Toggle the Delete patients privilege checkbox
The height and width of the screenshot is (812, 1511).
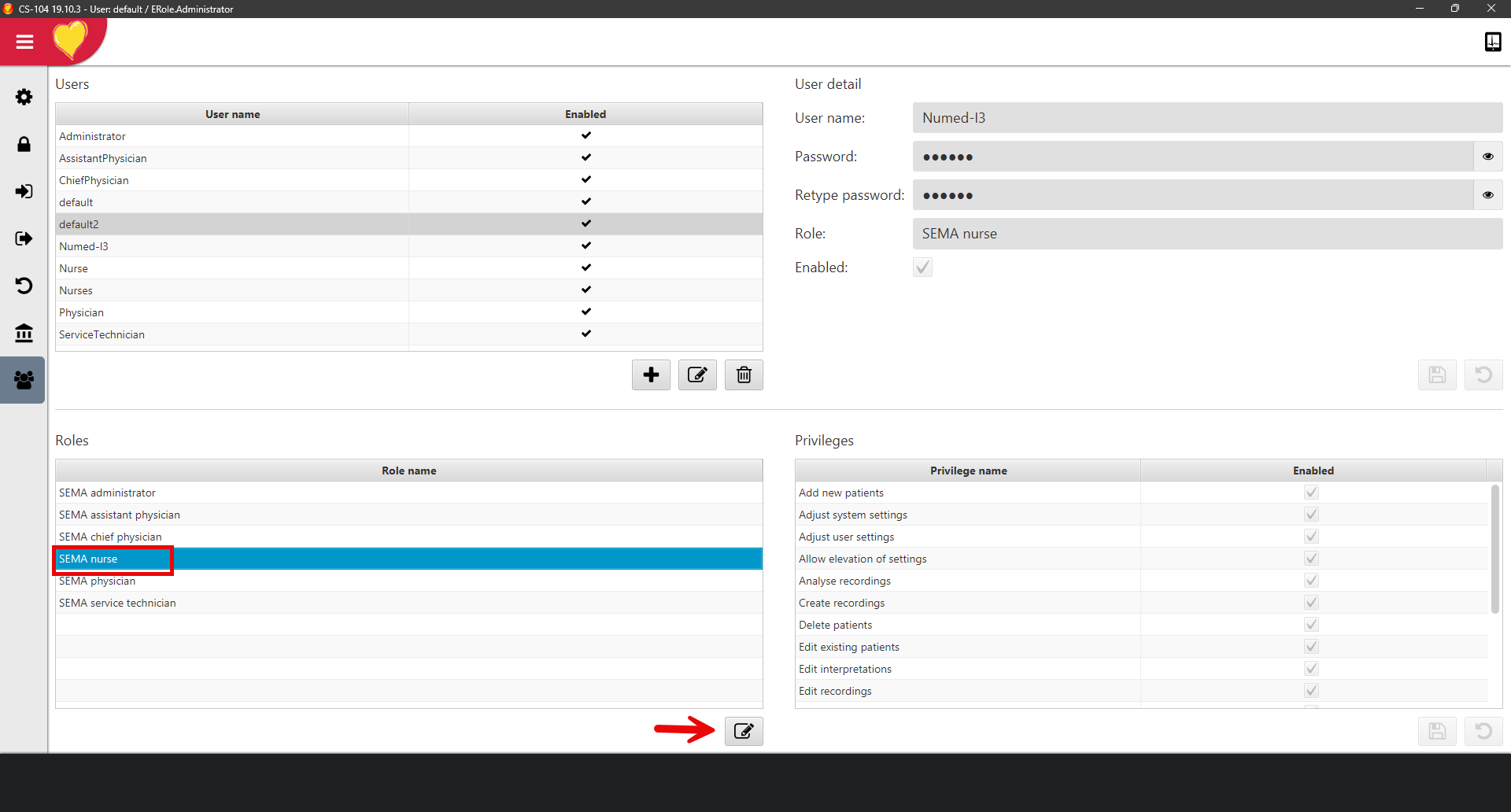(1311, 625)
